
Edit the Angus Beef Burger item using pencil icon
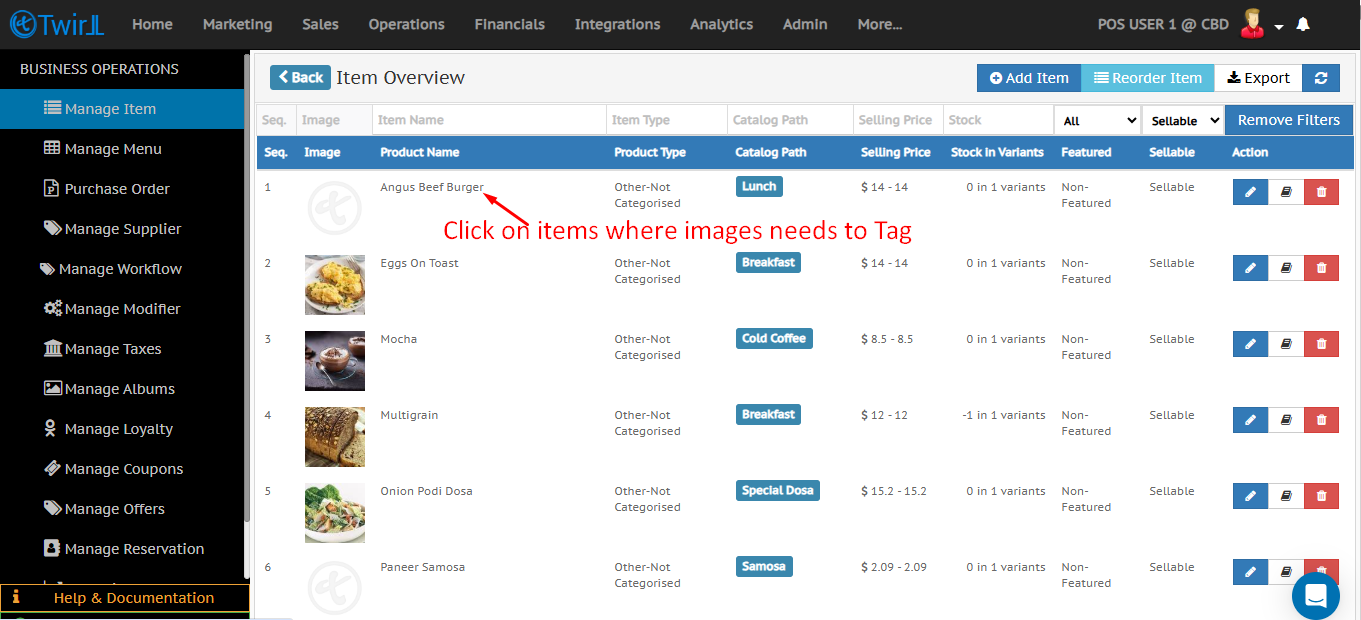point(1249,191)
